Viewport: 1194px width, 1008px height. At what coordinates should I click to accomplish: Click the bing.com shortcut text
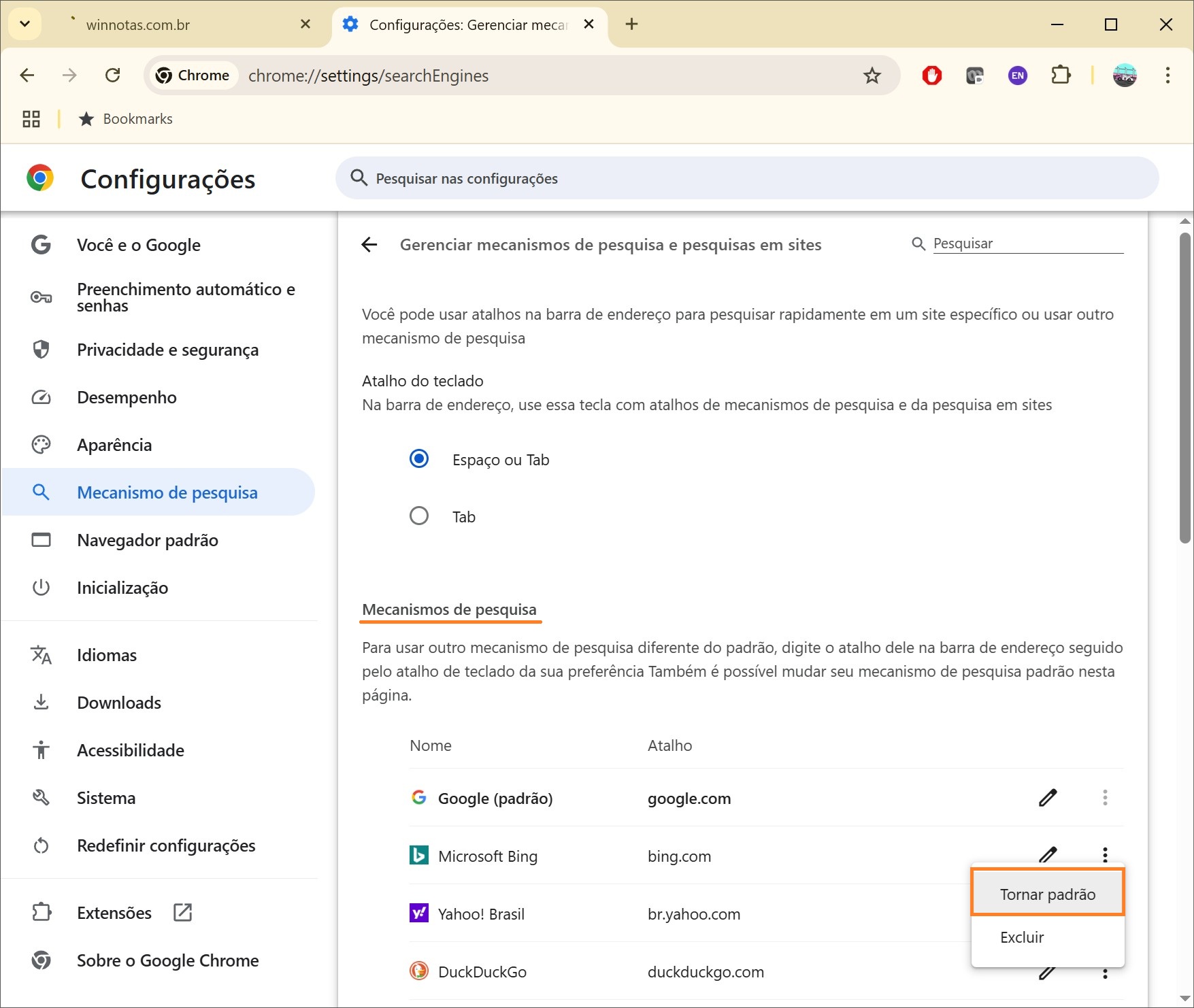(x=680, y=856)
